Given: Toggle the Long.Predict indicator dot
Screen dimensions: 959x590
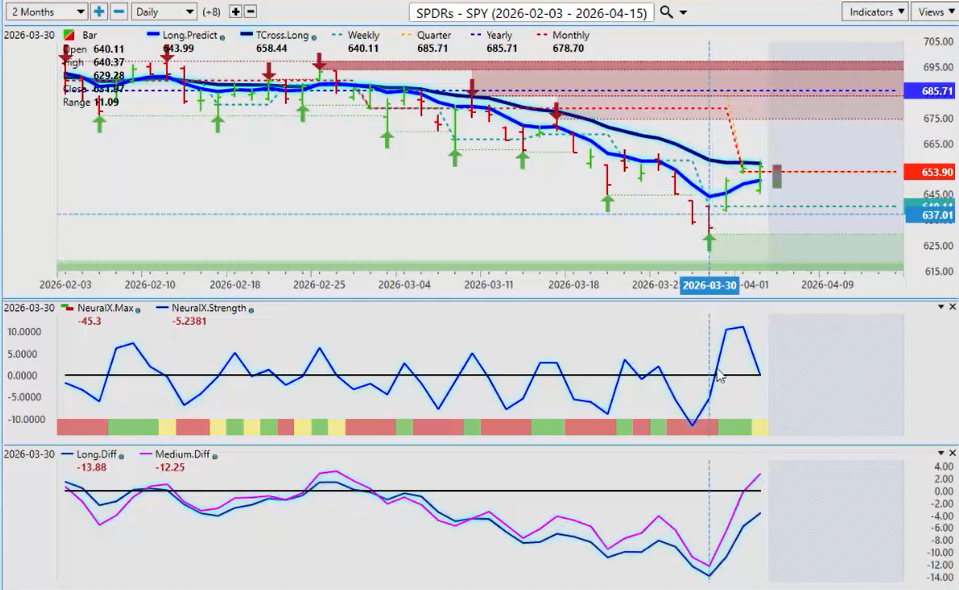Looking at the screenshot, I should tap(220, 36).
